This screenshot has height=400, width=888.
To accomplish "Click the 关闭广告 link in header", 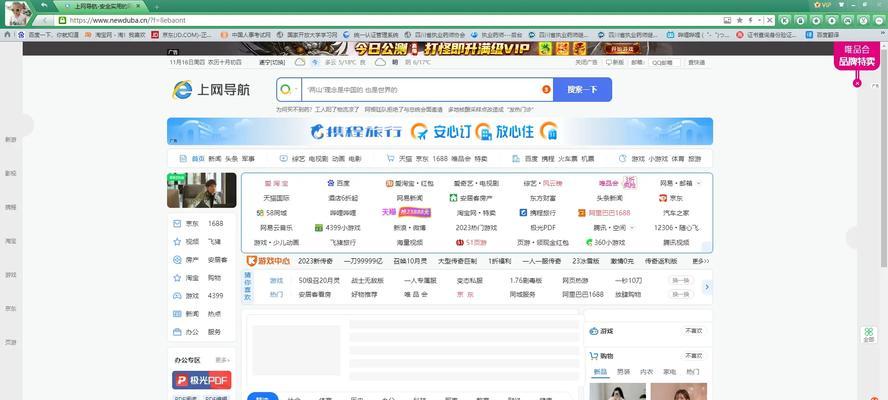I will click(586, 62).
